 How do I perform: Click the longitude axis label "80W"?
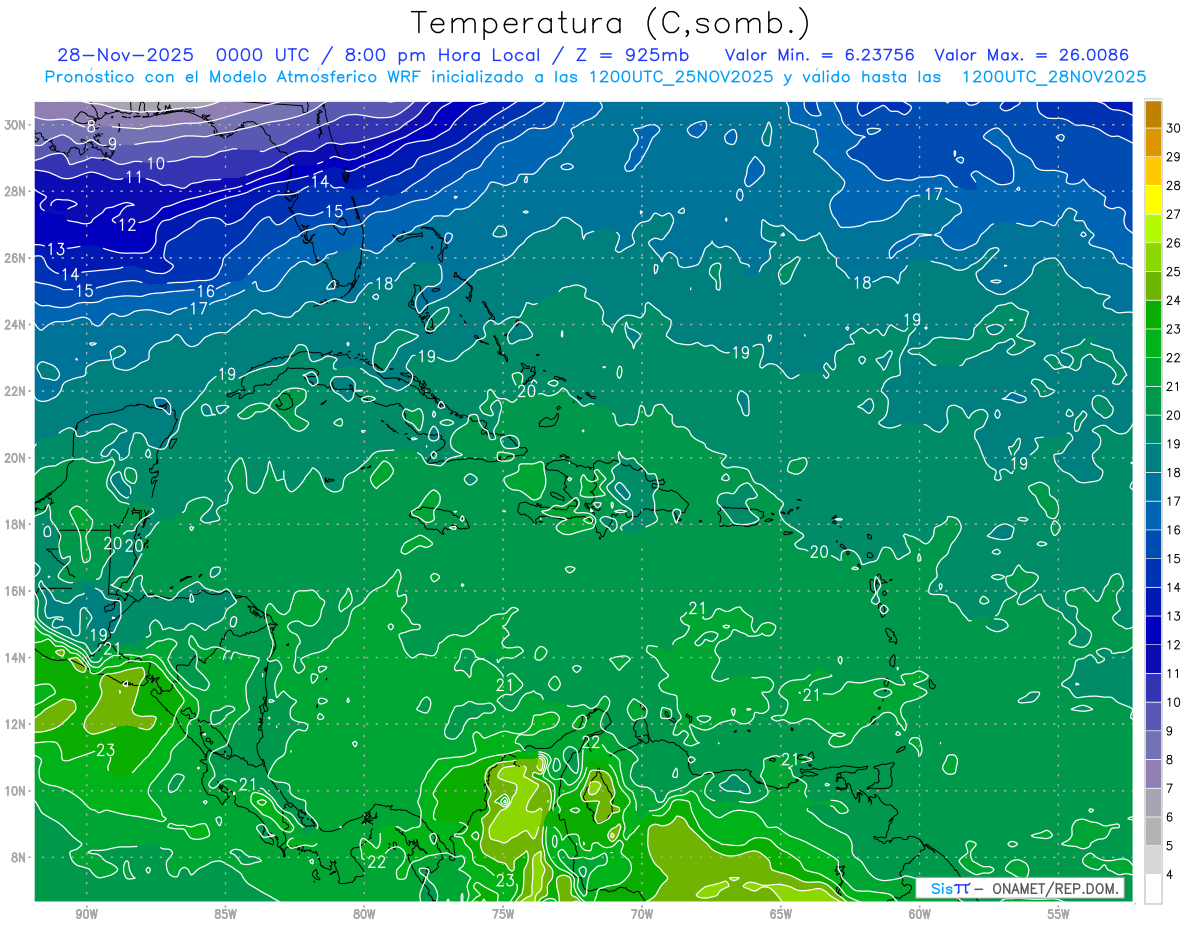click(364, 915)
